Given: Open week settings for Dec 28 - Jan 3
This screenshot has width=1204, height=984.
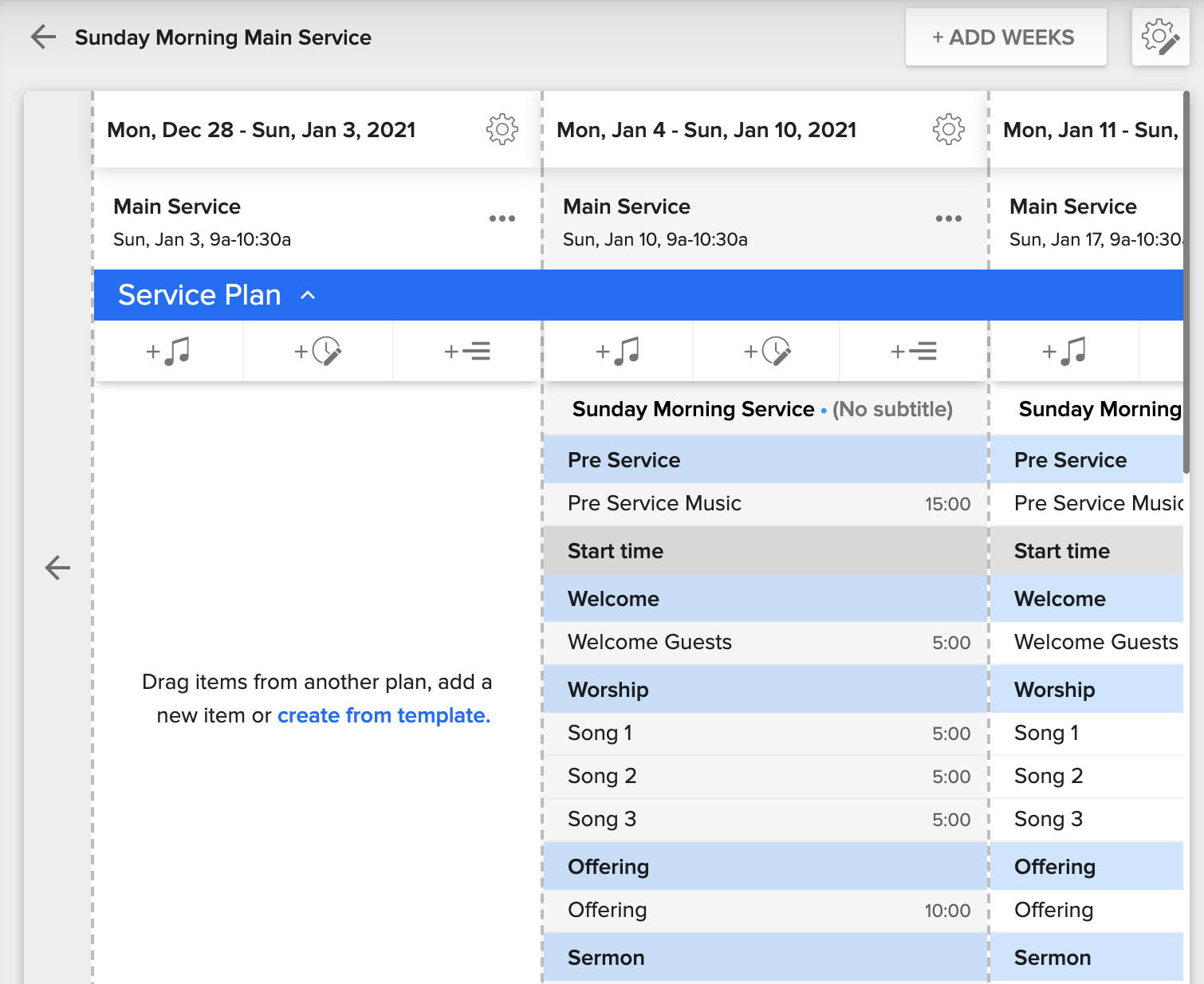Looking at the screenshot, I should tap(501, 129).
